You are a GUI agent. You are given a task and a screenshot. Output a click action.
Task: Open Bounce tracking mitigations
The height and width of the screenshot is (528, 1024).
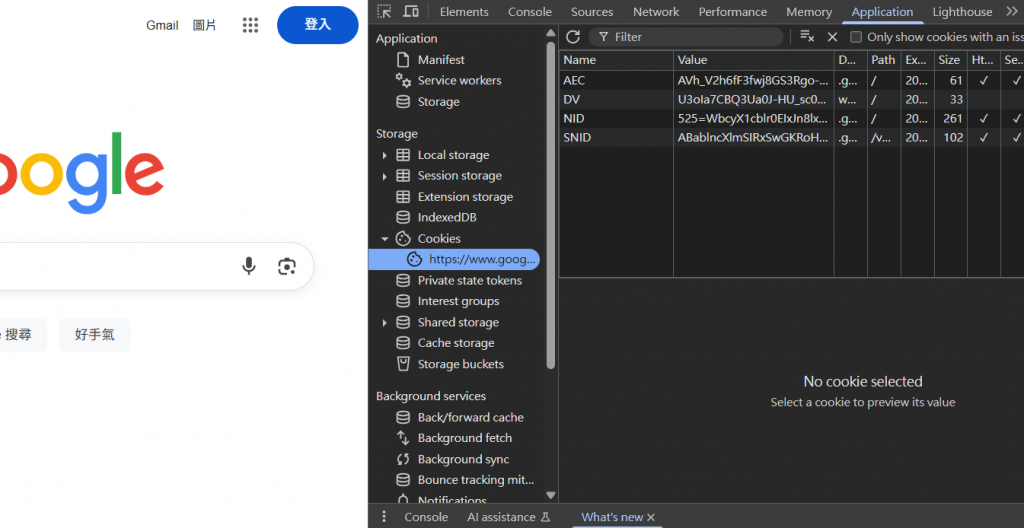click(x=466, y=480)
